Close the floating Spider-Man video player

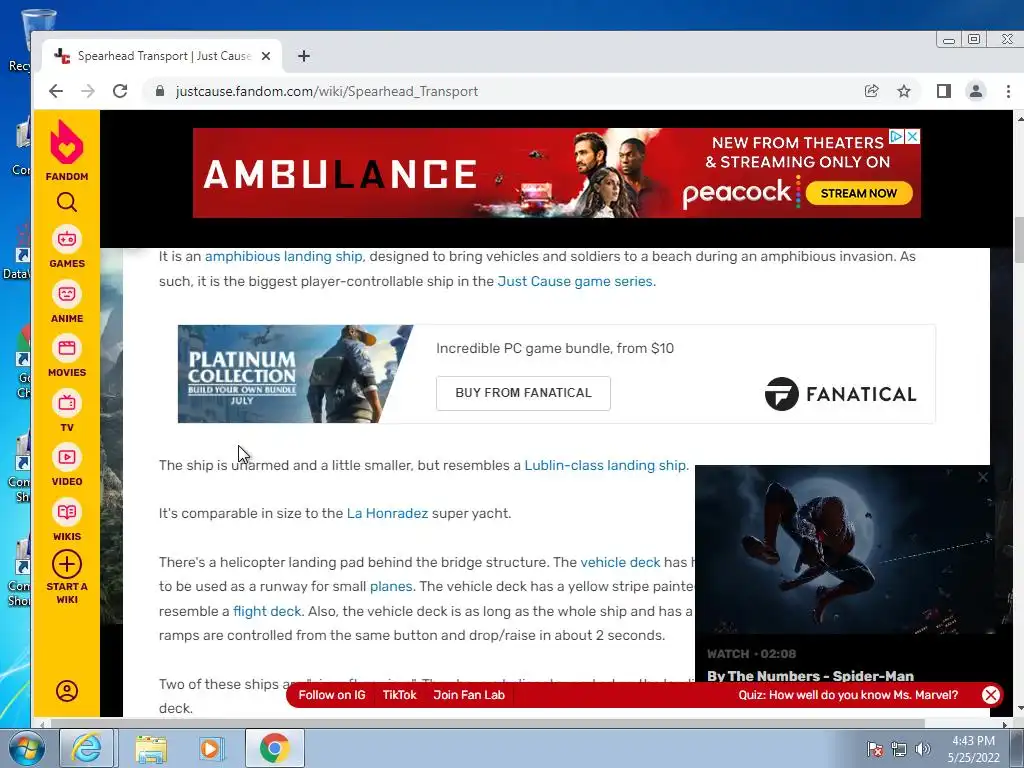click(x=982, y=477)
